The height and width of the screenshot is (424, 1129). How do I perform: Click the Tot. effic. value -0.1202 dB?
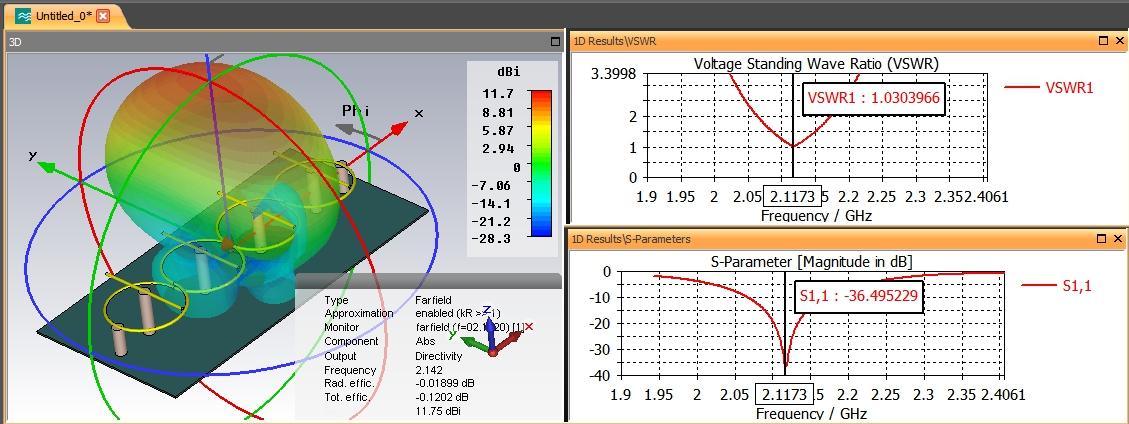(442, 397)
